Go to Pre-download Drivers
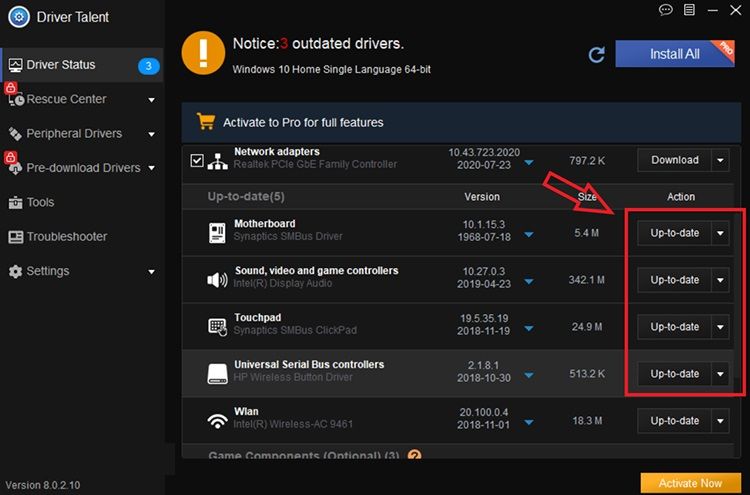Viewport: 750px width, 495px height. coord(82,168)
